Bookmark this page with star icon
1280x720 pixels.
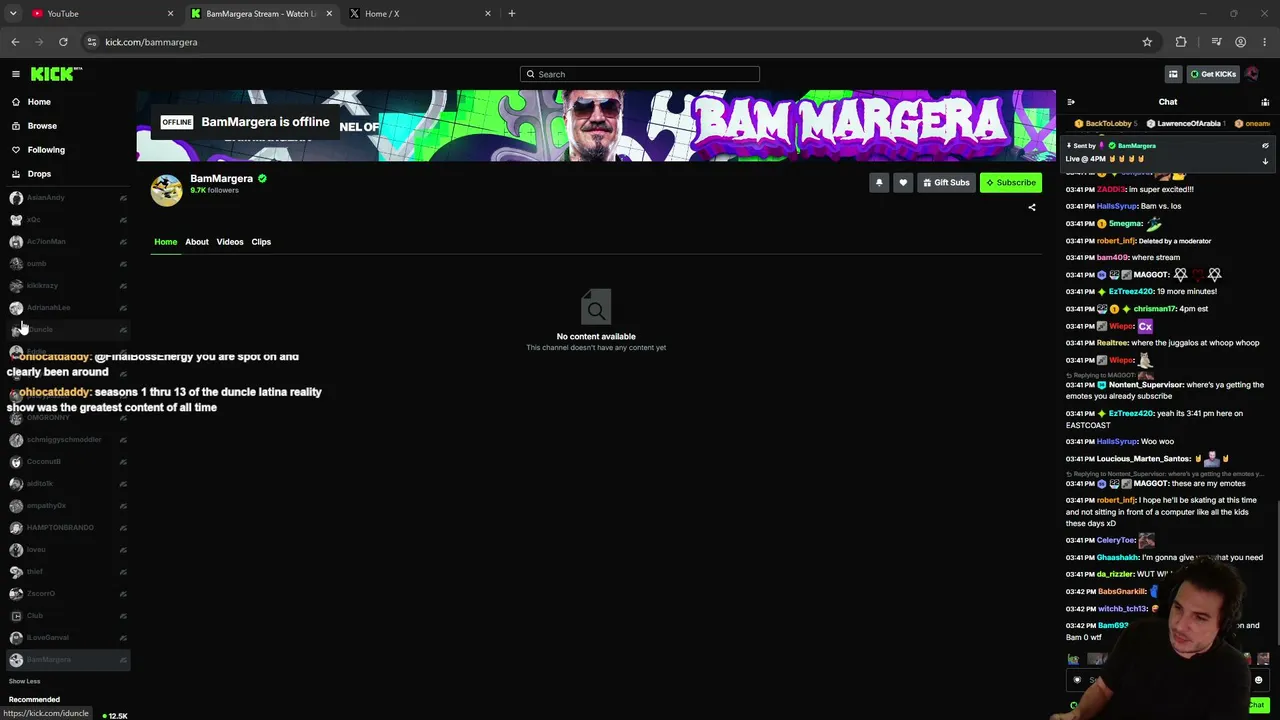[x=1147, y=42]
